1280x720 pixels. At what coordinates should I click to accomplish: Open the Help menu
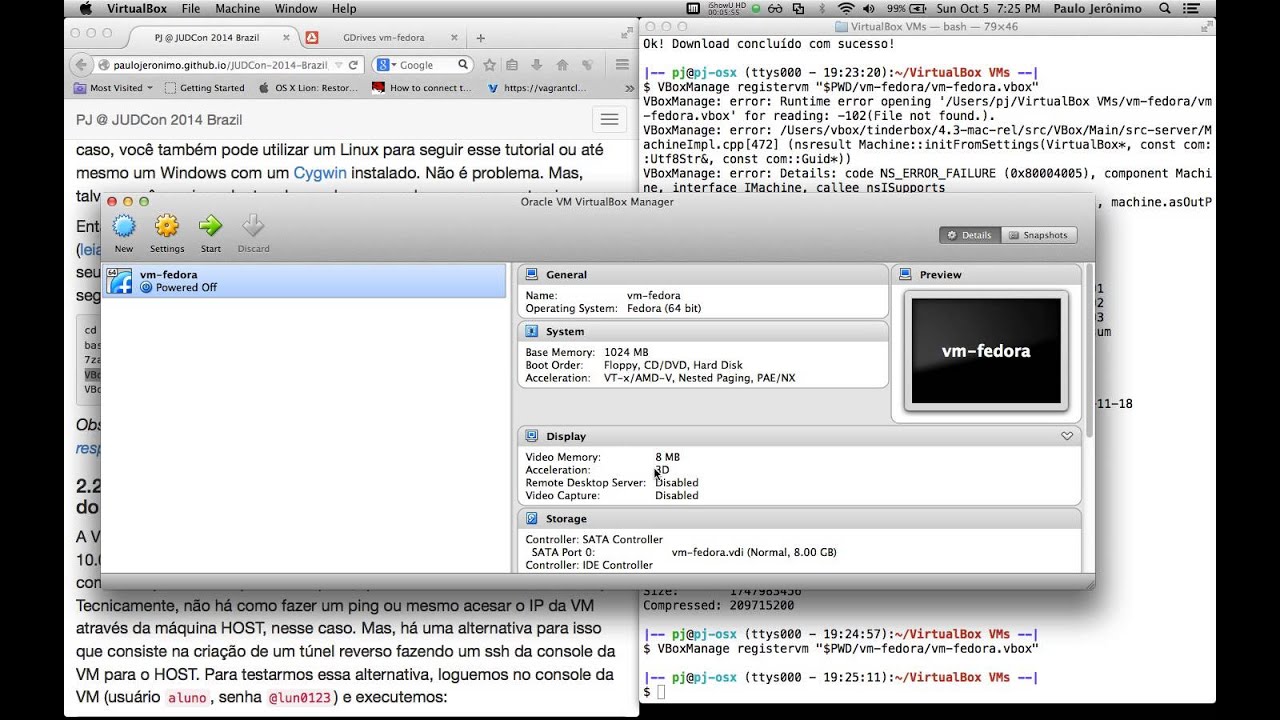click(x=344, y=9)
